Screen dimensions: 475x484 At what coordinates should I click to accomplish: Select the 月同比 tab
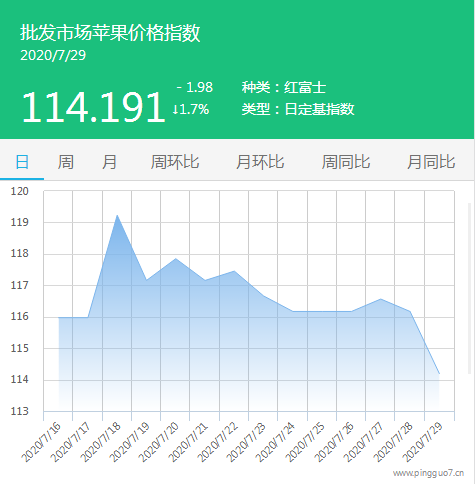[431, 162]
